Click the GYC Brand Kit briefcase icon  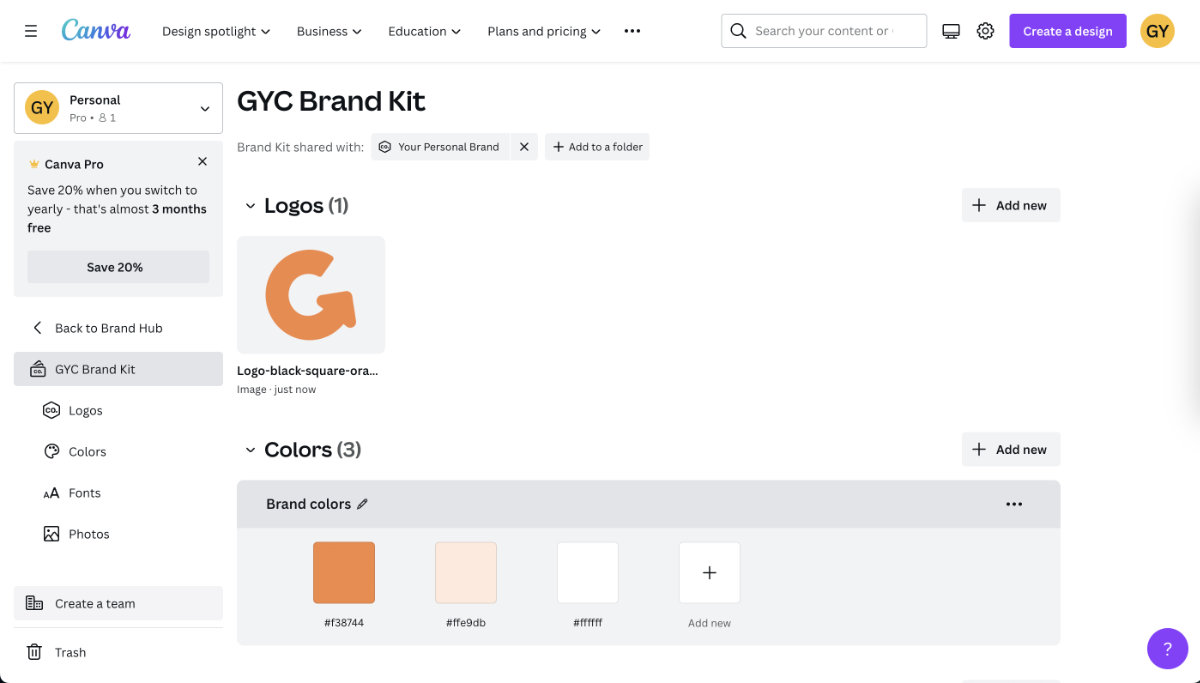click(x=37, y=369)
